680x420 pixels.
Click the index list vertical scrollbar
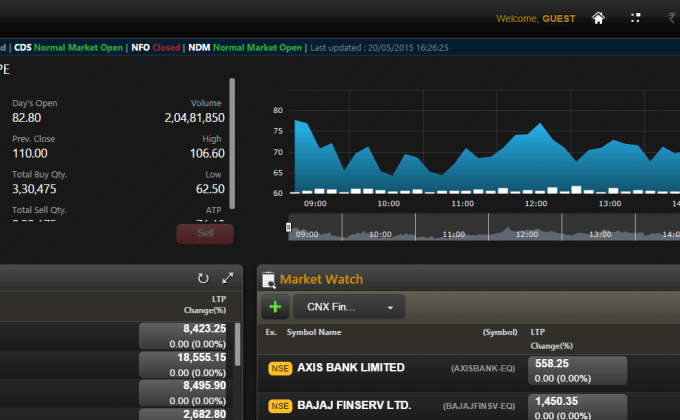click(237, 345)
